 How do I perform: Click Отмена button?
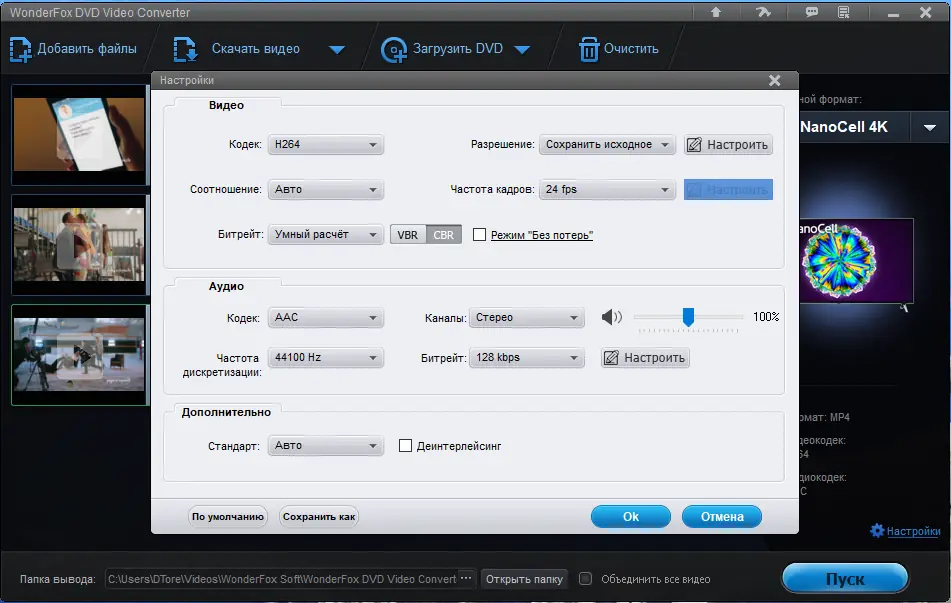click(x=722, y=516)
